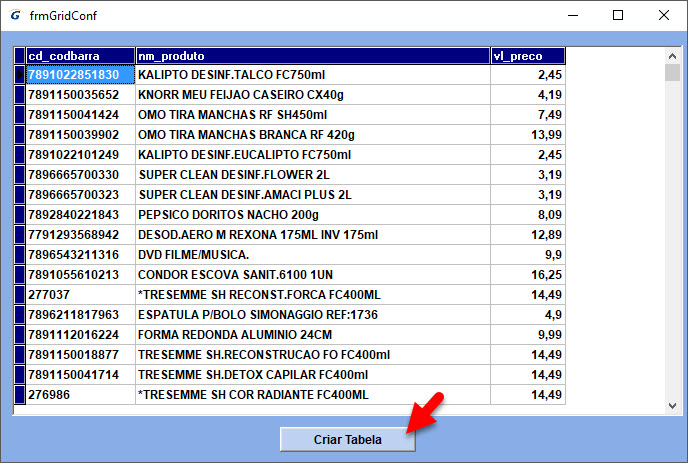Click product DESOD.AERO M REXONA 175ML
The height and width of the screenshot is (463, 688).
click(313, 234)
